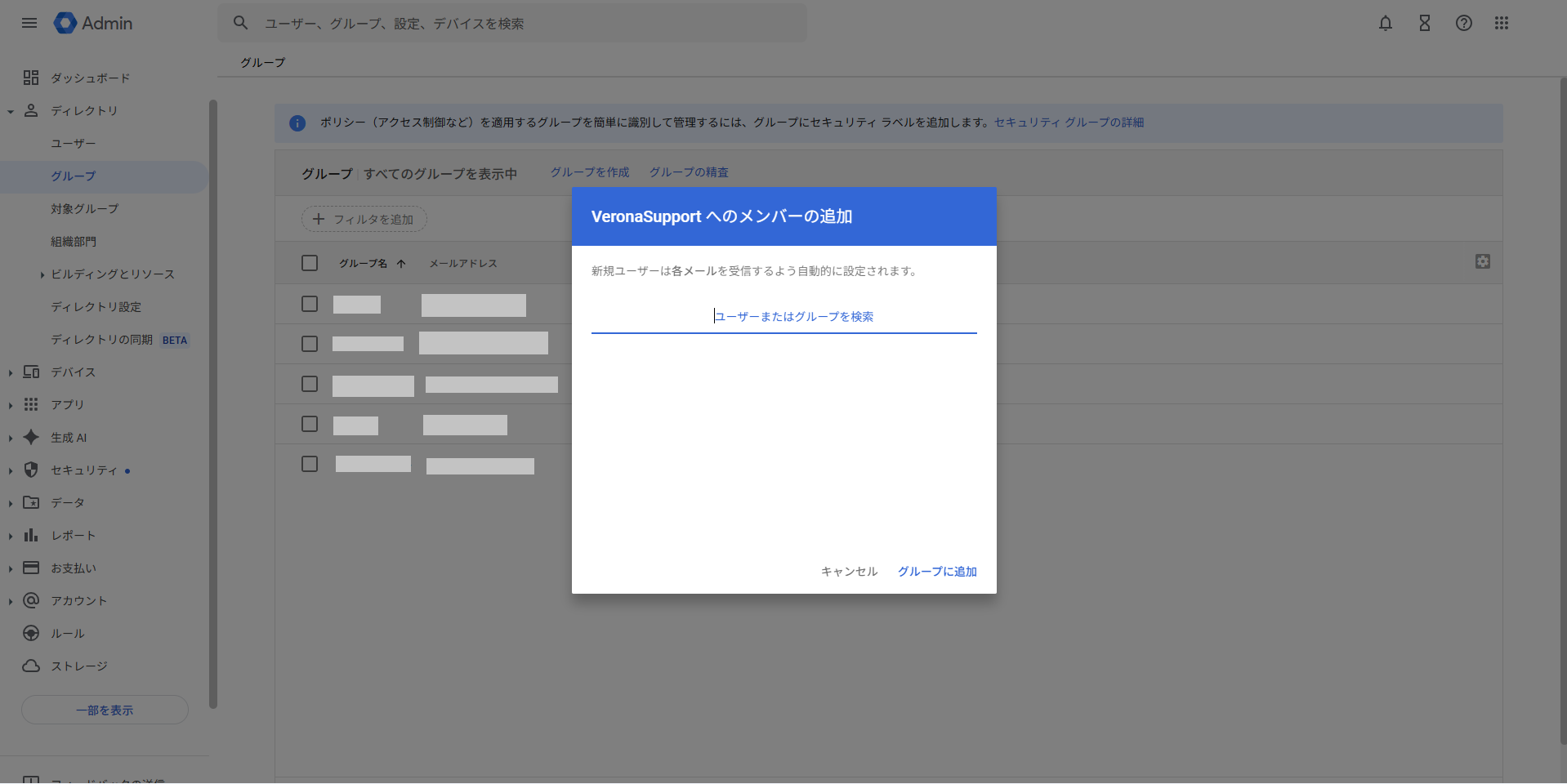Click グループに追加 in the dialog
The width and height of the screenshot is (1567, 784).
tap(937, 572)
